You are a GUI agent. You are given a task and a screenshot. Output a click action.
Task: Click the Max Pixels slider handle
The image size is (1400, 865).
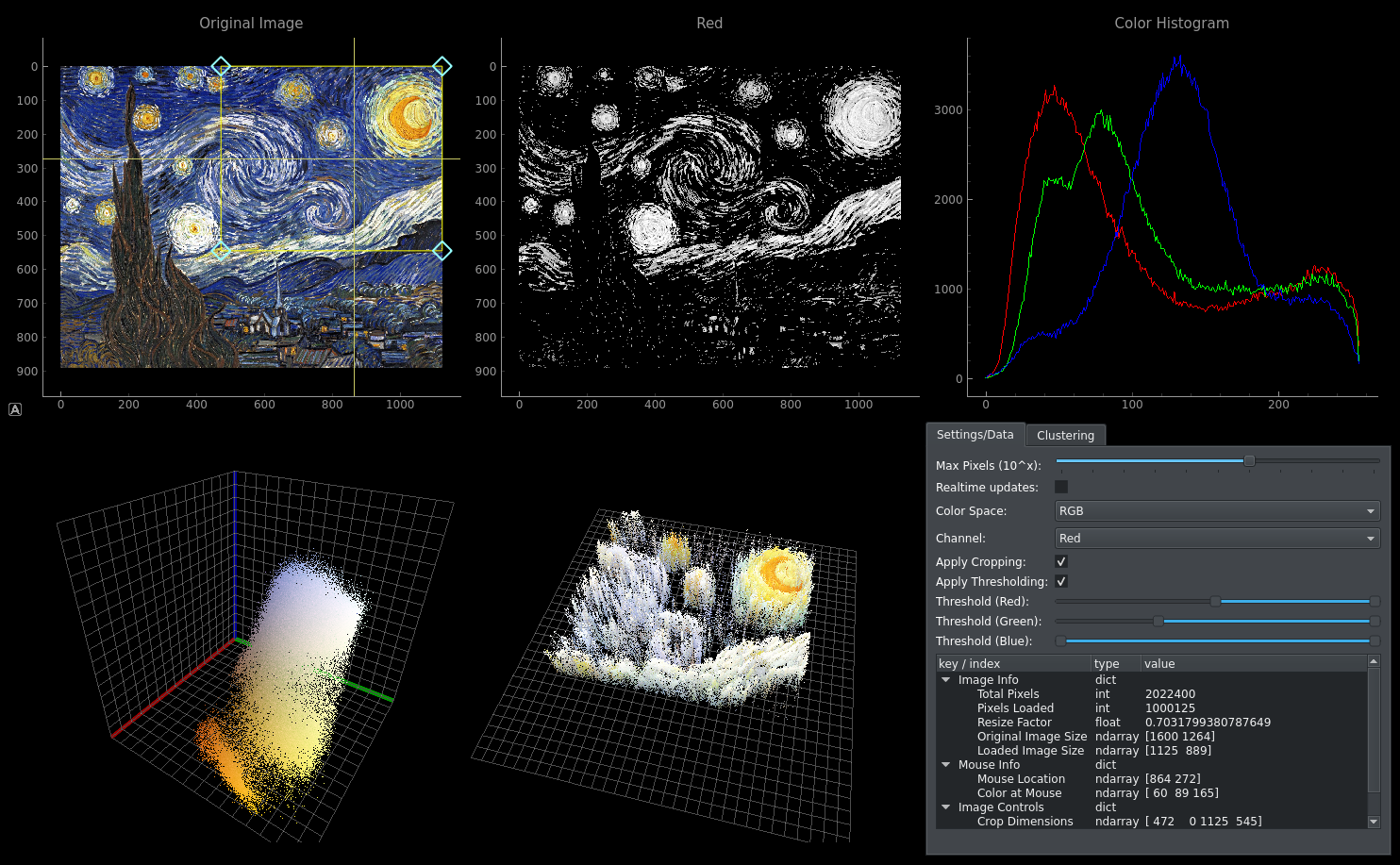point(1249,460)
